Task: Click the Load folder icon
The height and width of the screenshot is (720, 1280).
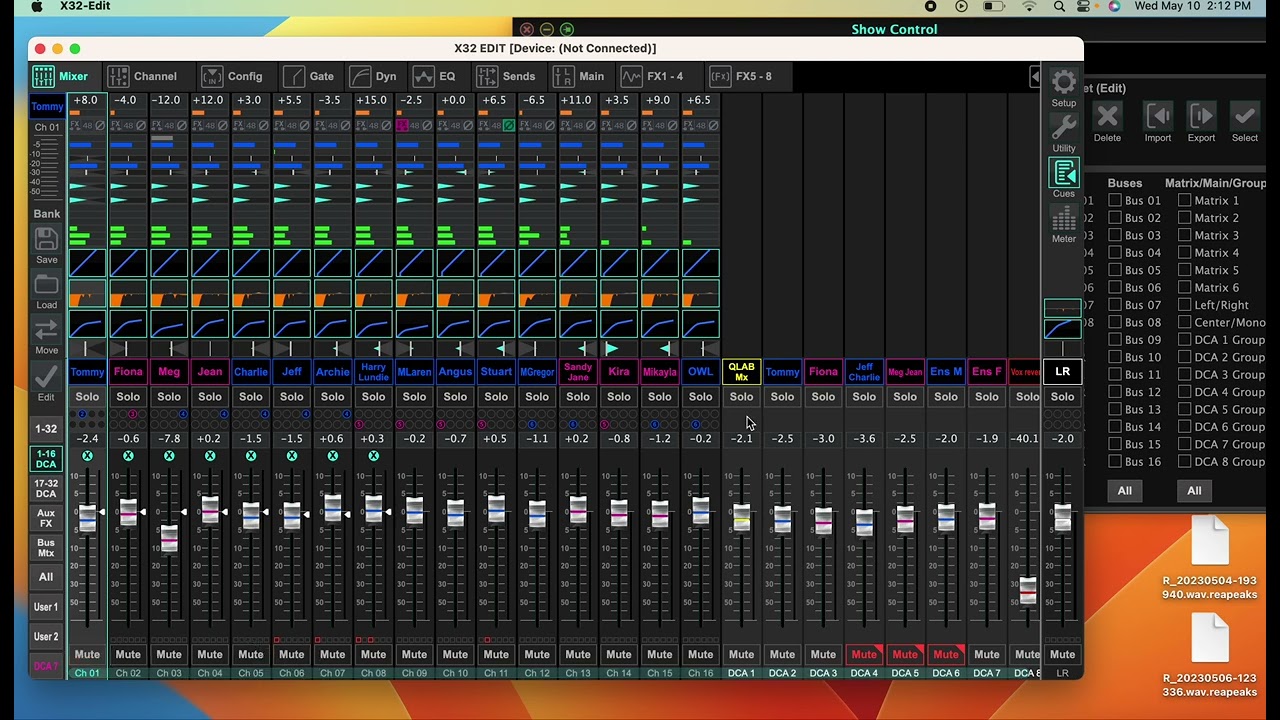Action: click(46, 285)
